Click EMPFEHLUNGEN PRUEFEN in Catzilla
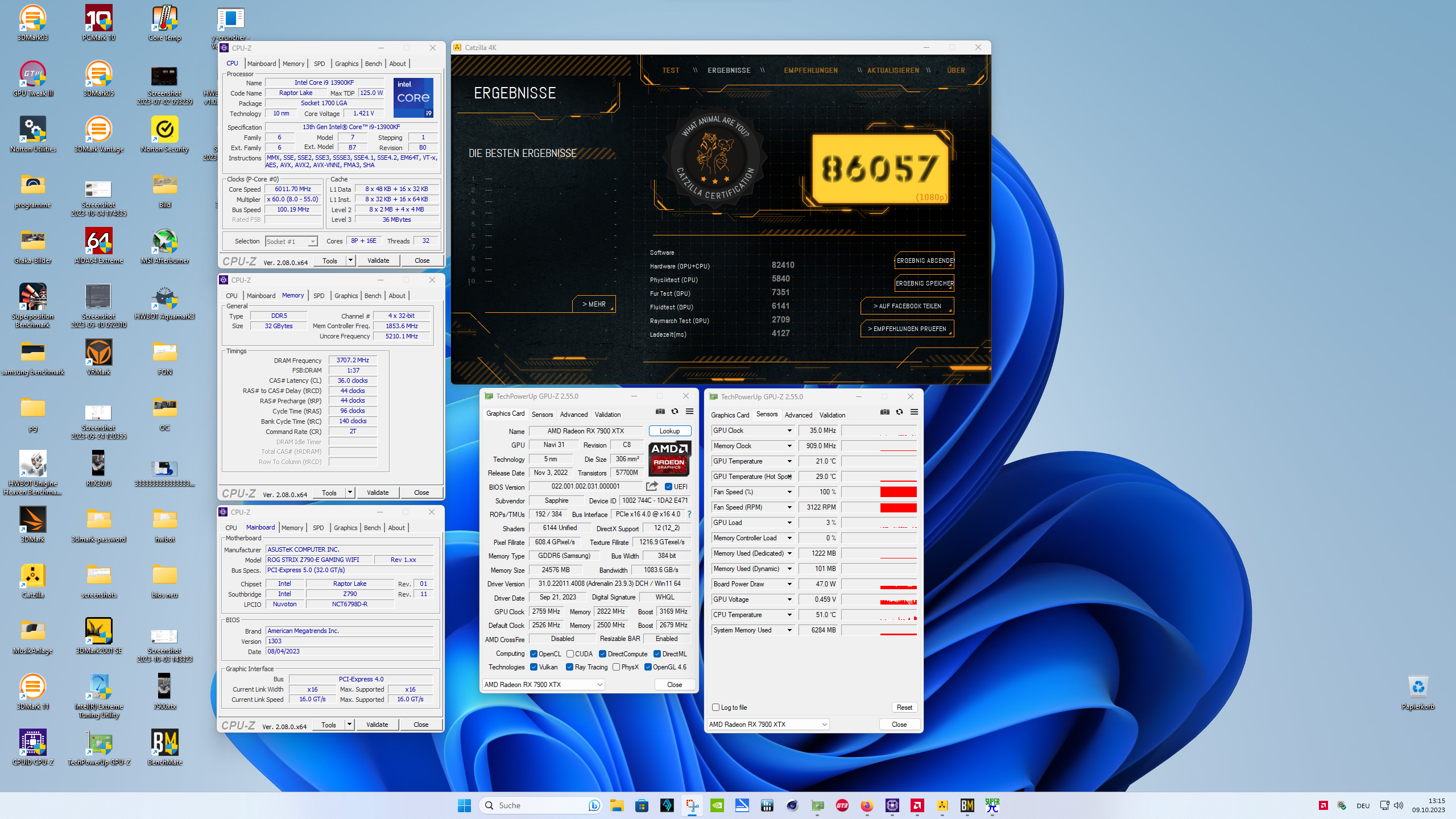Viewport: 1456px width, 819px height. pyautogui.click(x=907, y=329)
